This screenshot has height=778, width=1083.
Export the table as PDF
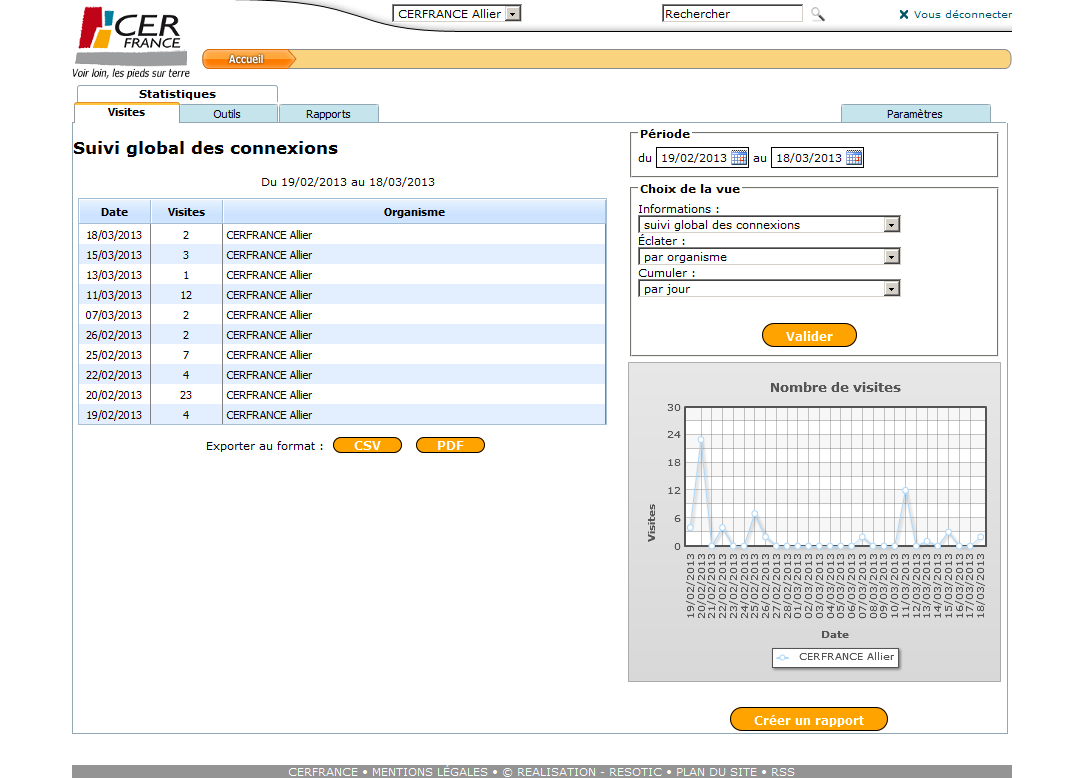(450, 446)
